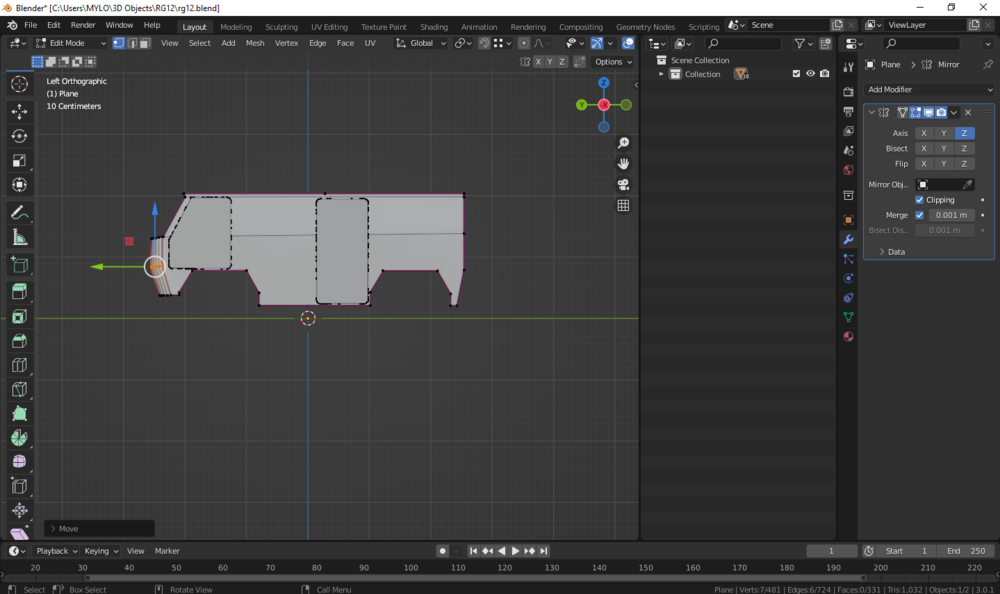Click the zoom magnifier viewport icon

(623, 143)
